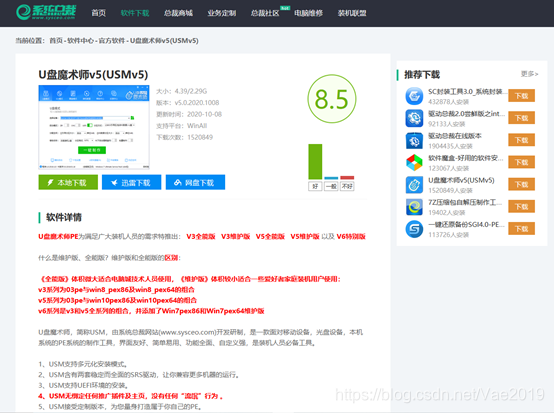
Task: Open 软件魔盒-好用的软件安装 title link
Action: [x=466, y=158]
